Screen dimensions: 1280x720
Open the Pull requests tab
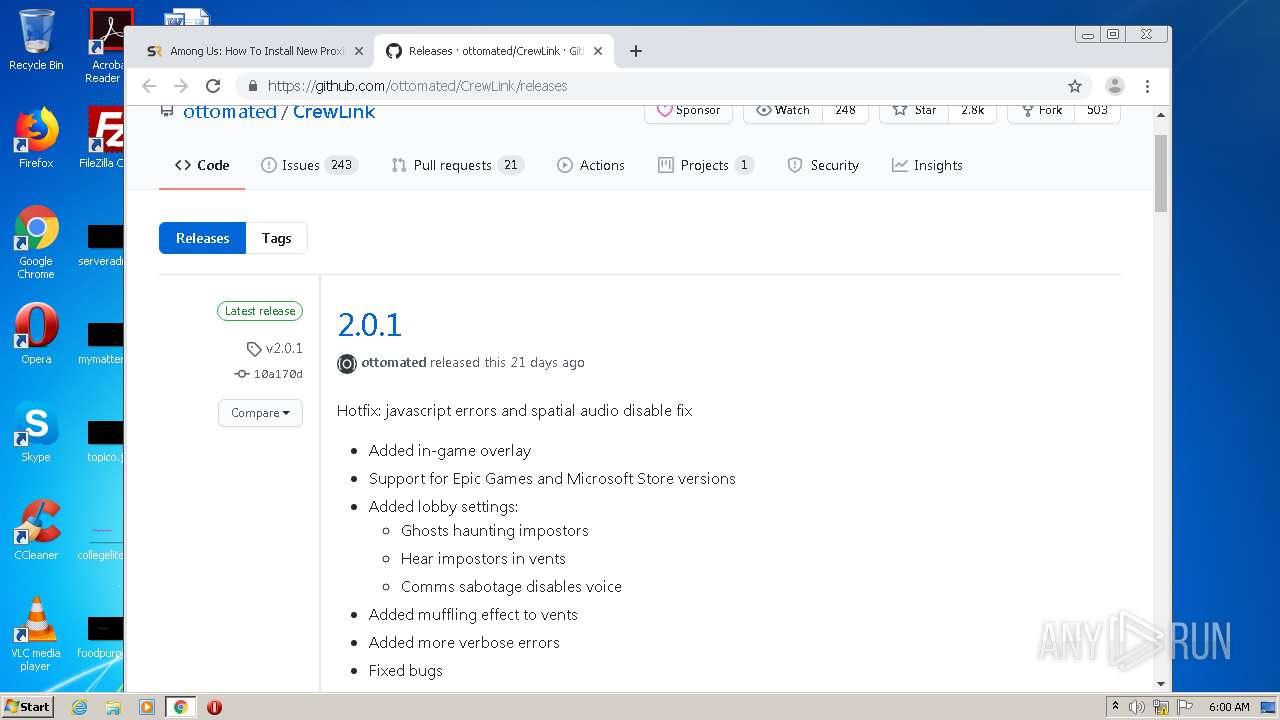pos(457,165)
